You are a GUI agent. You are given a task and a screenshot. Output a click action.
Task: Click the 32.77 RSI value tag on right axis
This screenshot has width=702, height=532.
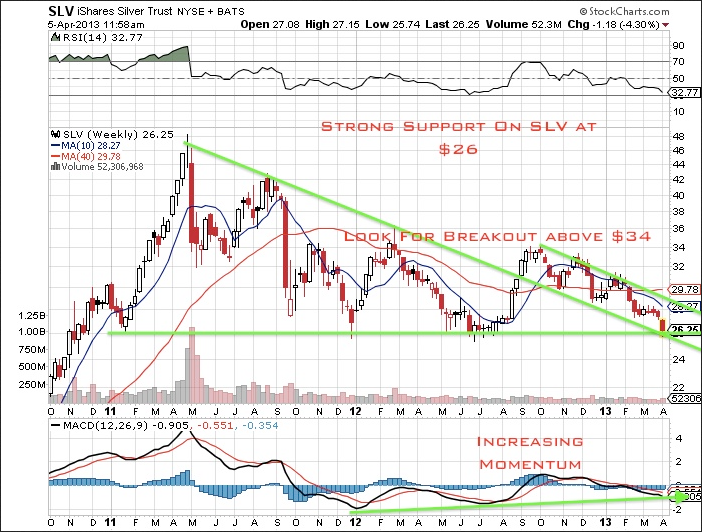[x=683, y=93]
